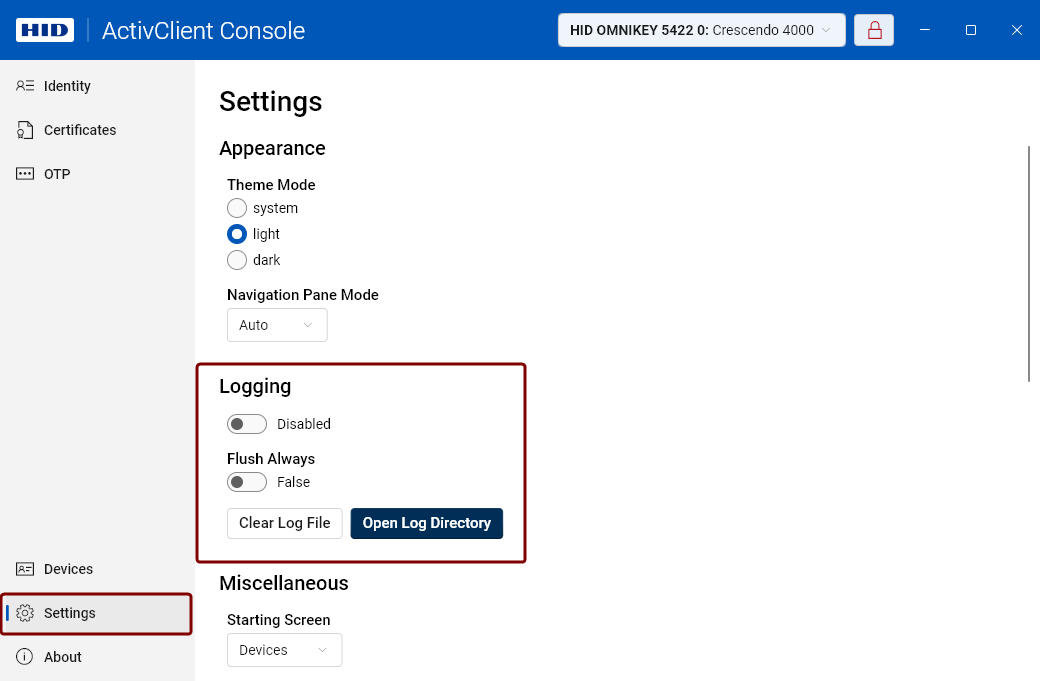Screen dimensions: 1040x681
Task: Click the About info icon
Action: [25, 657]
